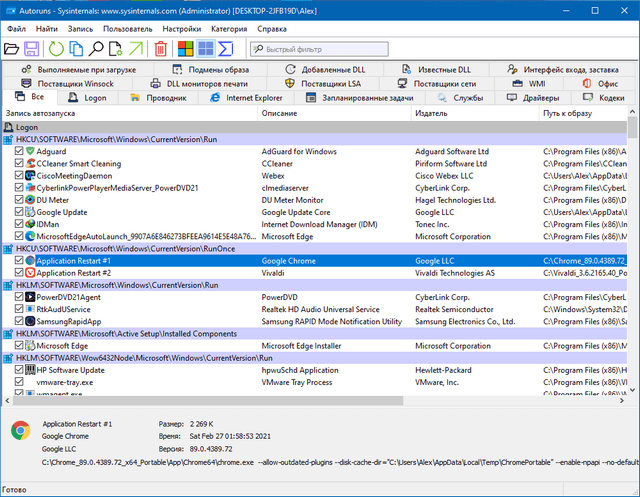Open the Настройки menu
Viewport: 640px width, 497px height.
pyautogui.click(x=181, y=29)
